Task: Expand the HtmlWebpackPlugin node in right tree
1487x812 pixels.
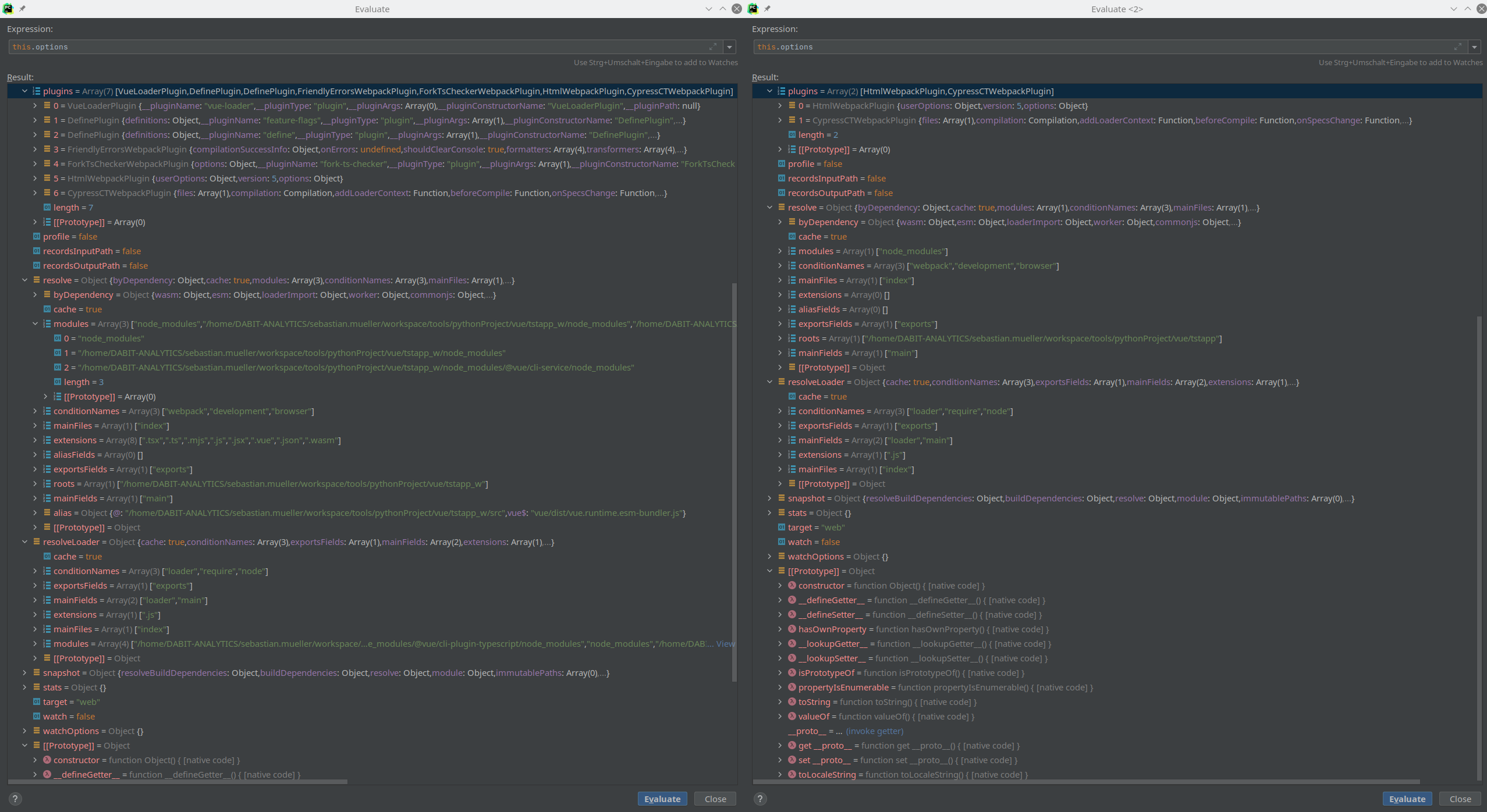Action: (x=780, y=106)
